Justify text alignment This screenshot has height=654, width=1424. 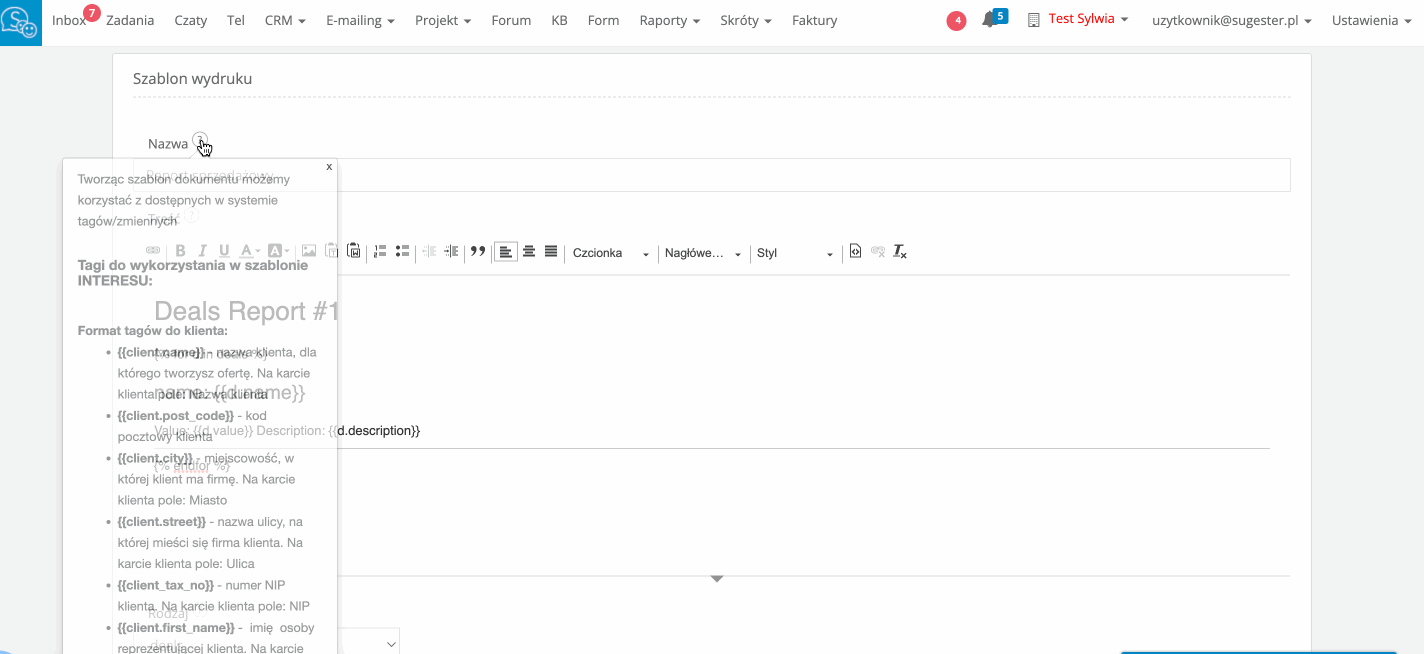pyautogui.click(x=551, y=251)
